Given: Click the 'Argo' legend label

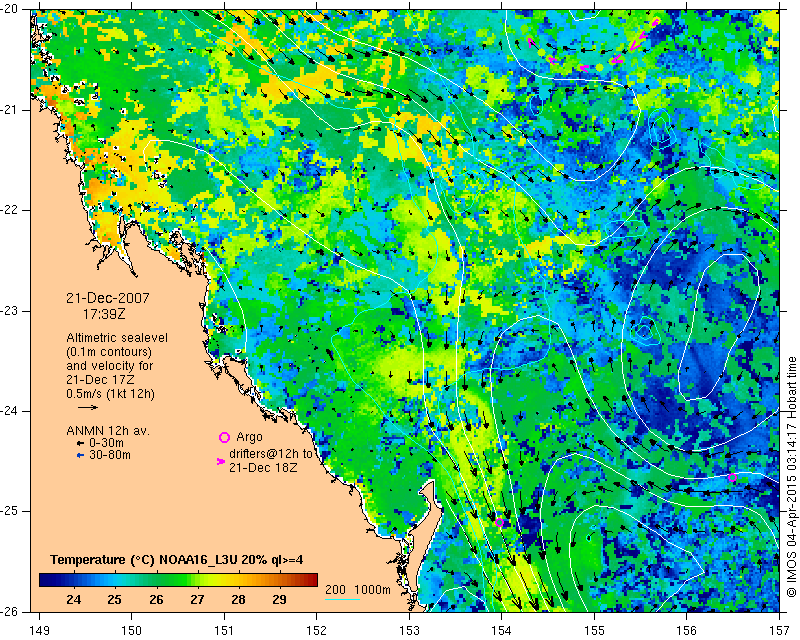Looking at the screenshot, I should (249, 437).
